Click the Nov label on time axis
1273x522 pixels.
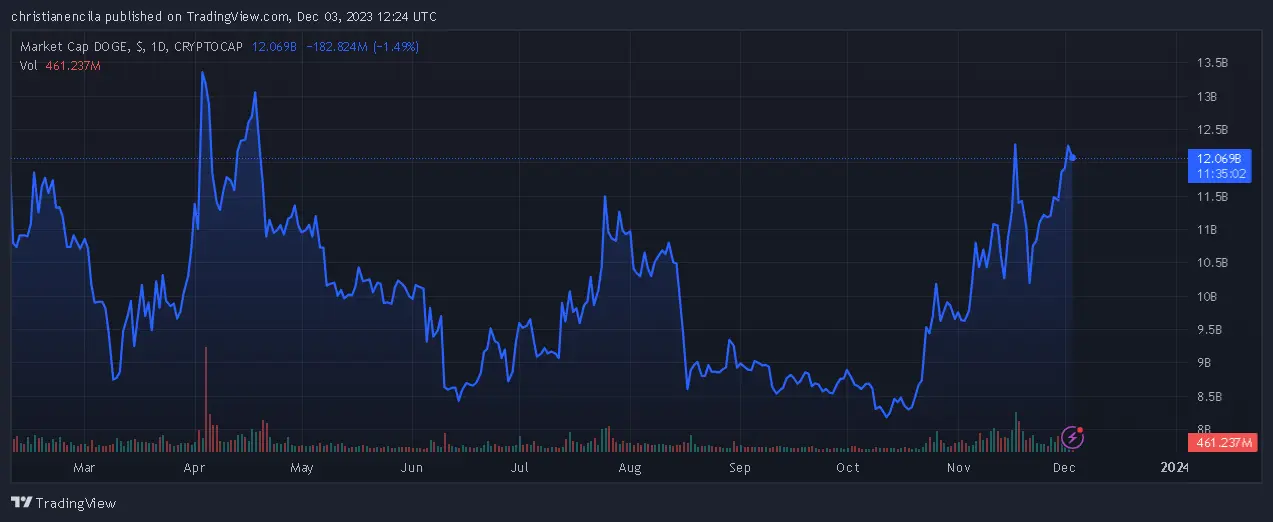tap(958, 467)
